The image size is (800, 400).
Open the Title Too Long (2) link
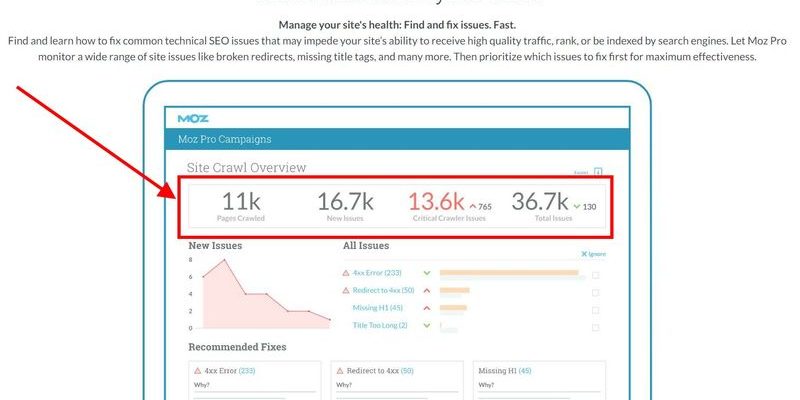point(380,325)
